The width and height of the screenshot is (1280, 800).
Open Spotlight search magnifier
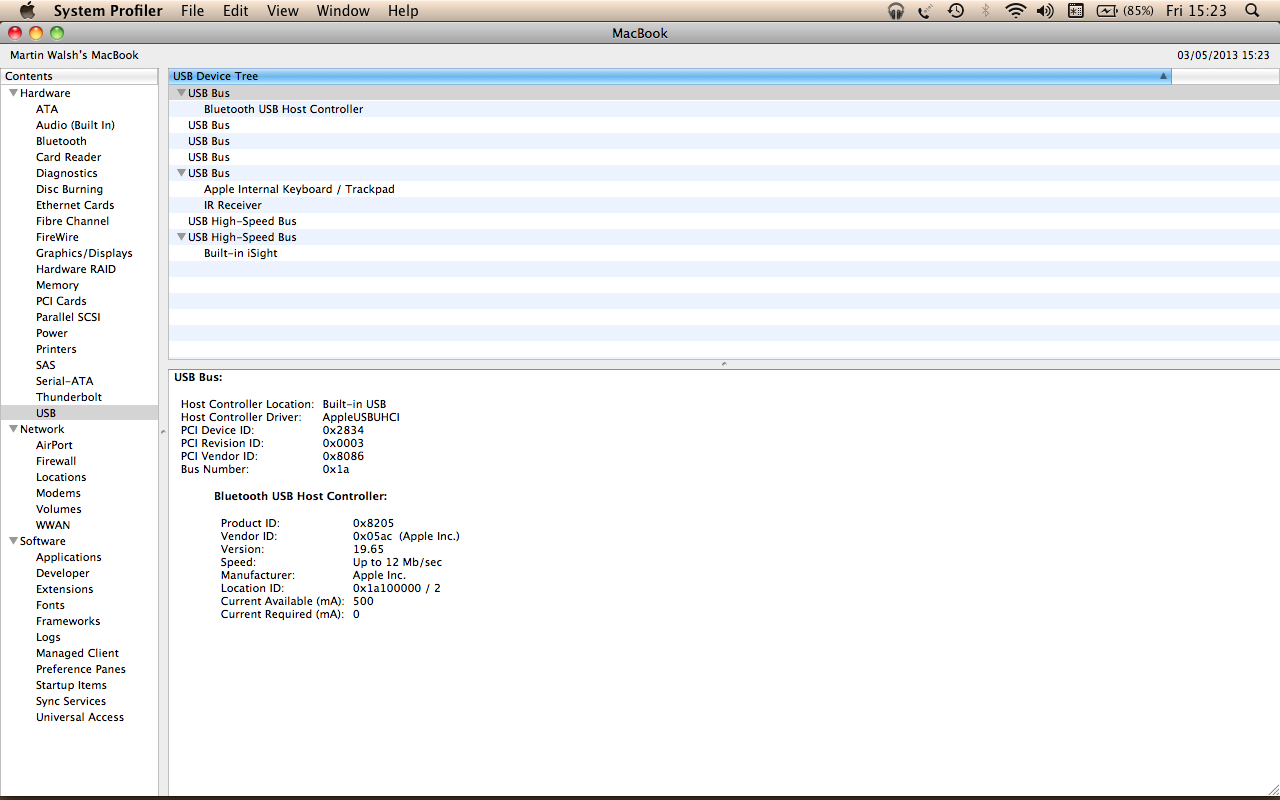pos(1252,11)
